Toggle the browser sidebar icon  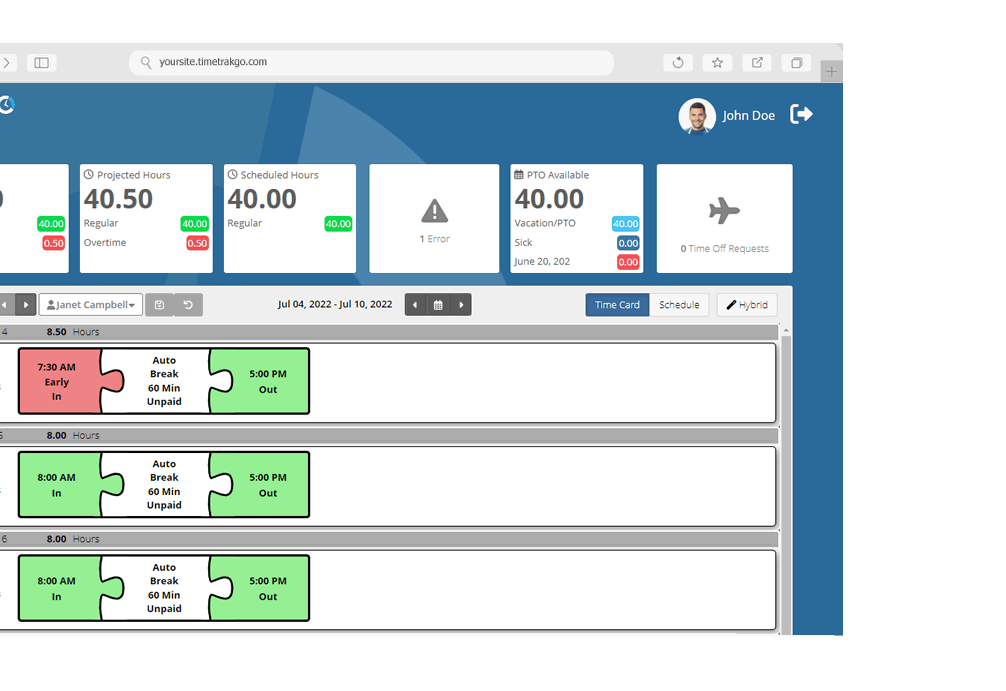coord(42,63)
